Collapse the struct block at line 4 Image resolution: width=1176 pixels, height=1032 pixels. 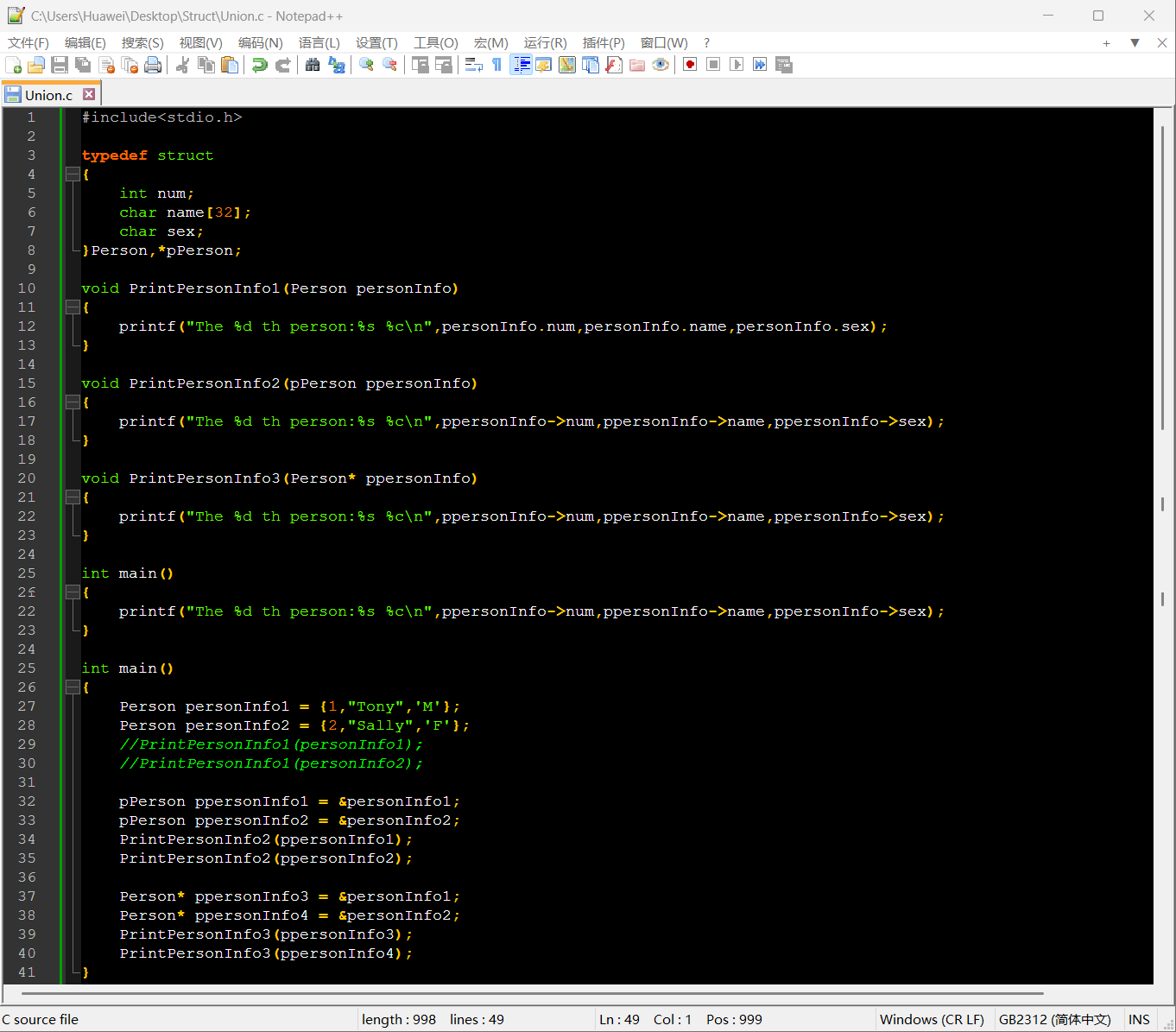tap(73, 174)
